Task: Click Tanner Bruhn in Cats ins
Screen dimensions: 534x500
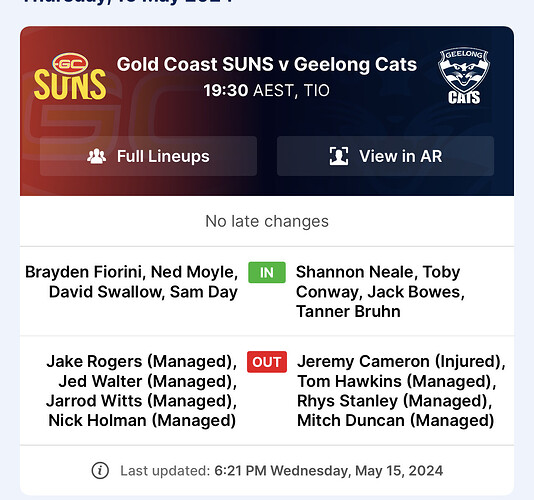Action: 348,311
